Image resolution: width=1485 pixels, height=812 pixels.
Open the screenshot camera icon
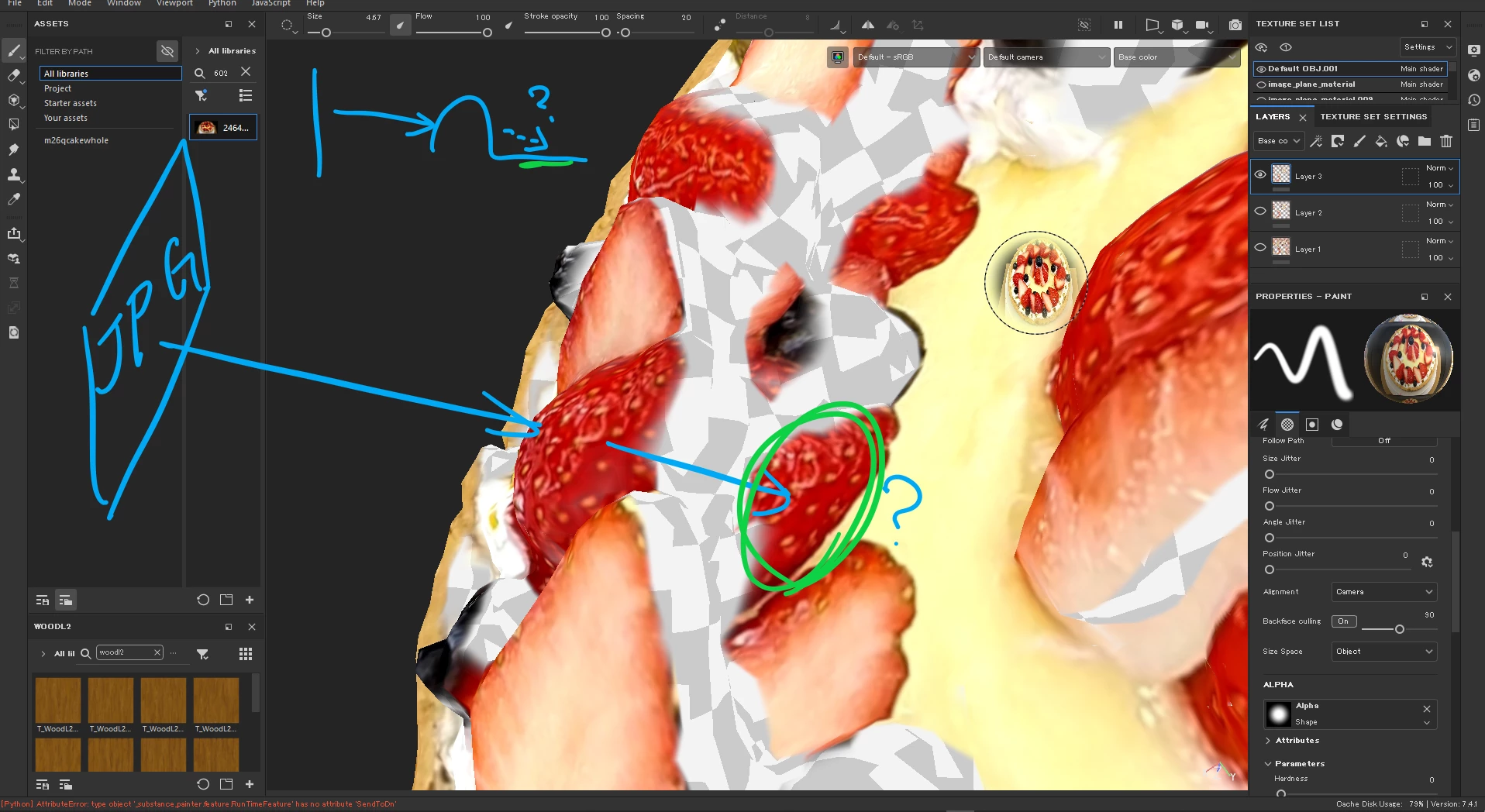pyautogui.click(x=1235, y=25)
